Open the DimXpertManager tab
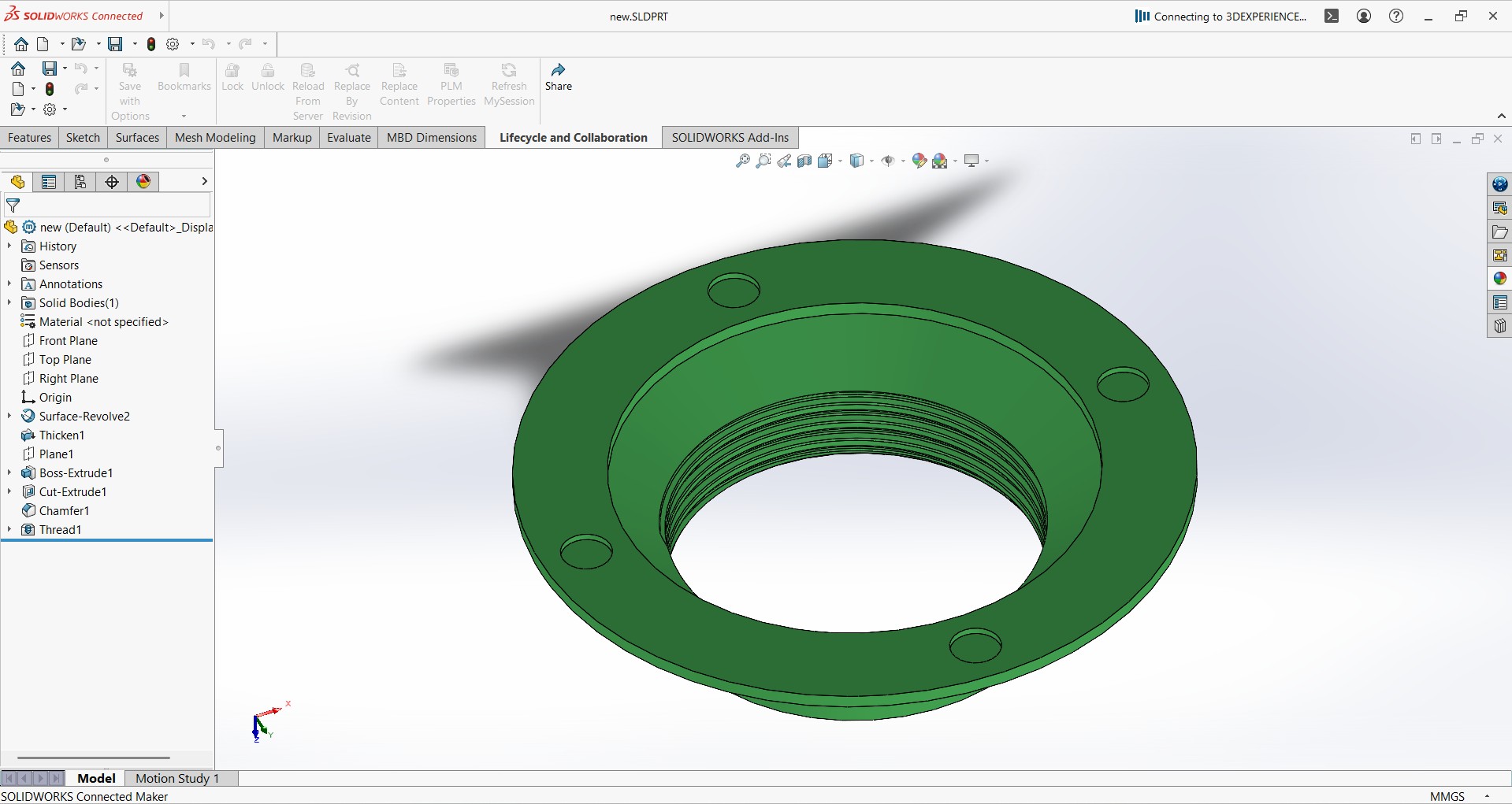The height and width of the screenshot is (804, 1512). tap(112, 182)
